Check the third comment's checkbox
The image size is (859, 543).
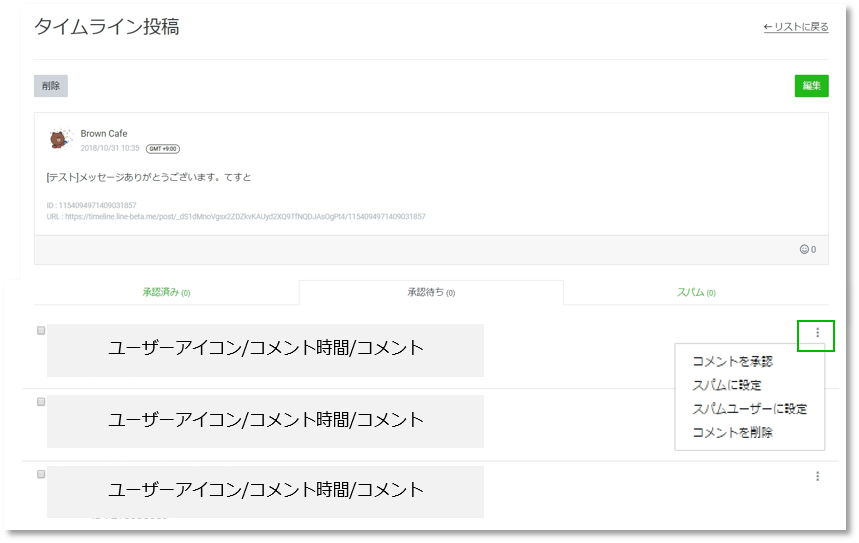click(x=41, y=474)
